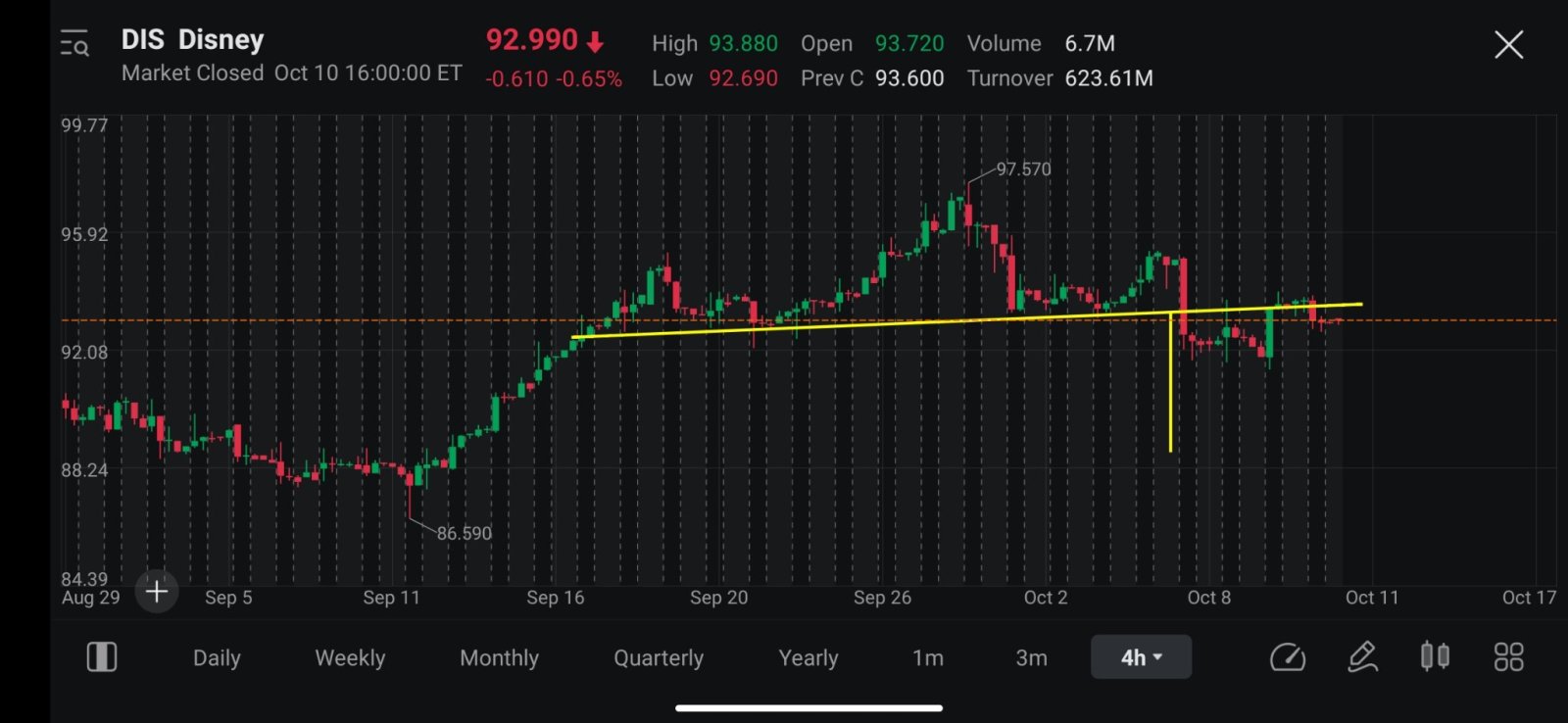Switch to the Weekly timeframe
The height and width of the screenshot is (723, 1568).
click(x=350, y=658)
